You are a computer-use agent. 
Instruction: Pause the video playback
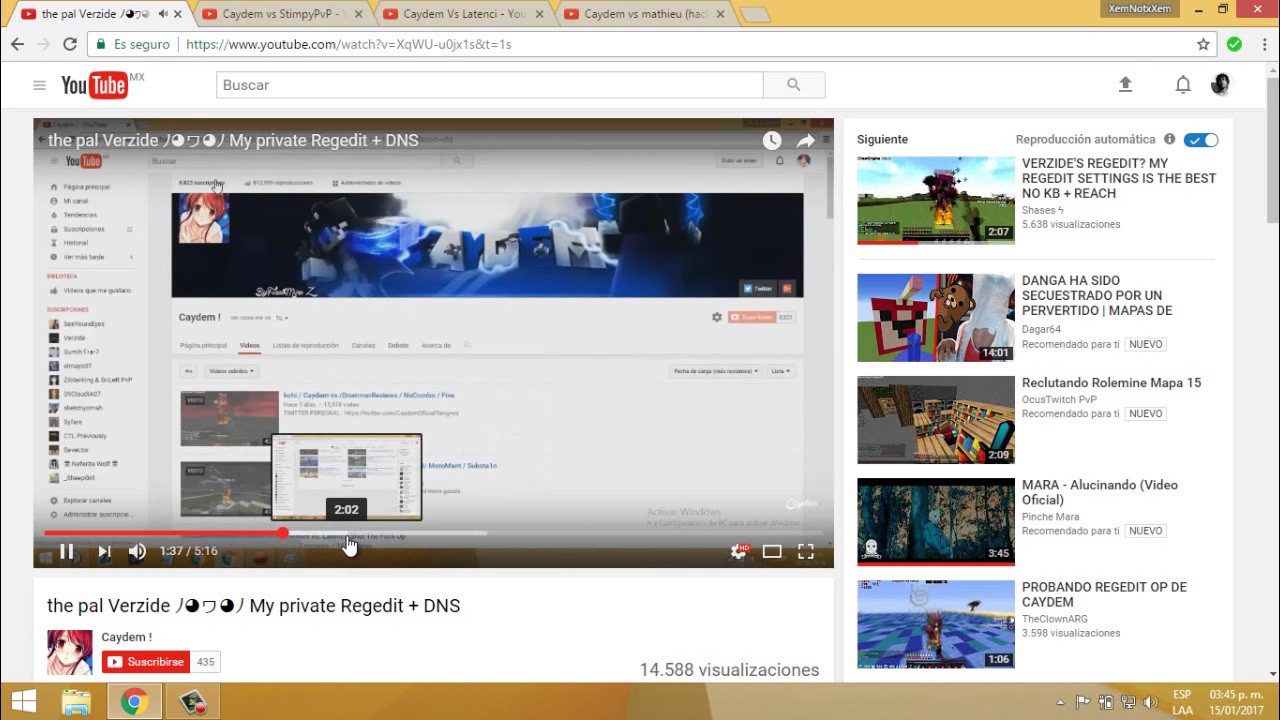[66, 551]
